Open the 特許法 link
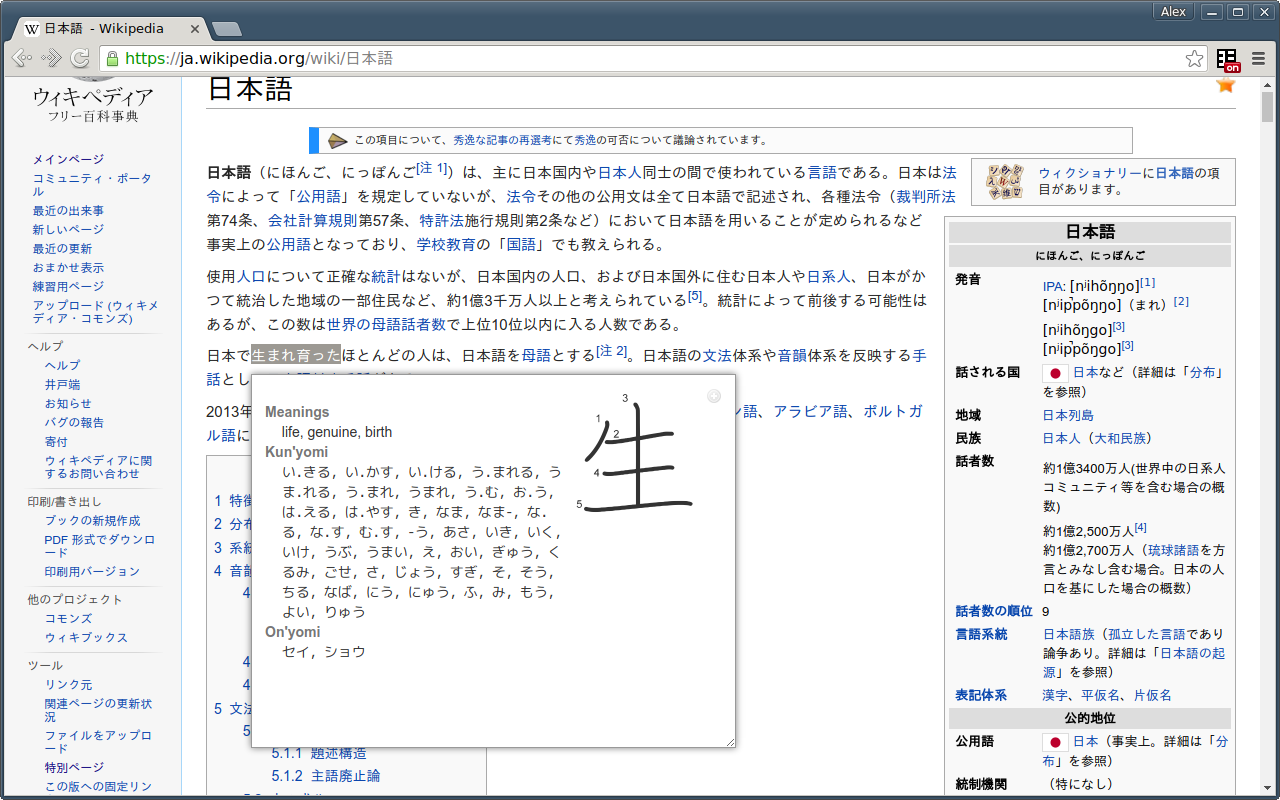This screenshot has width=1280, height=800. 441,220
